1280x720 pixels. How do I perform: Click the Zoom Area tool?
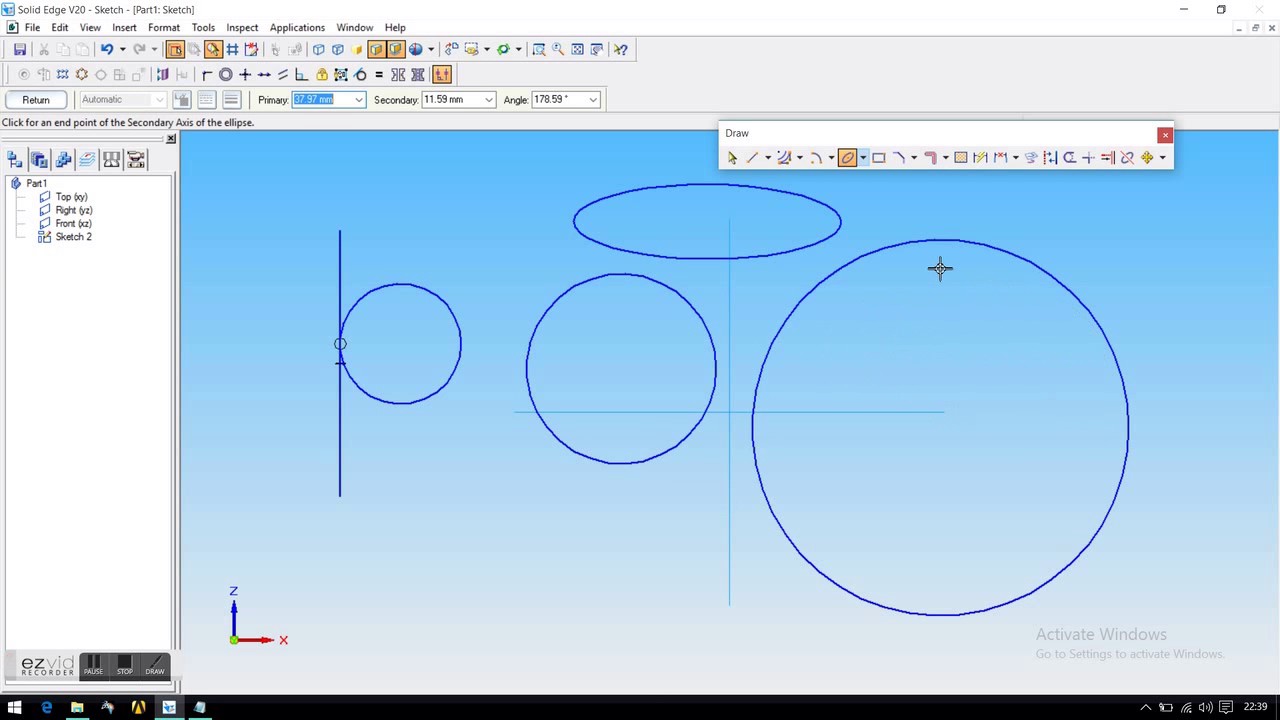point(539,49)
